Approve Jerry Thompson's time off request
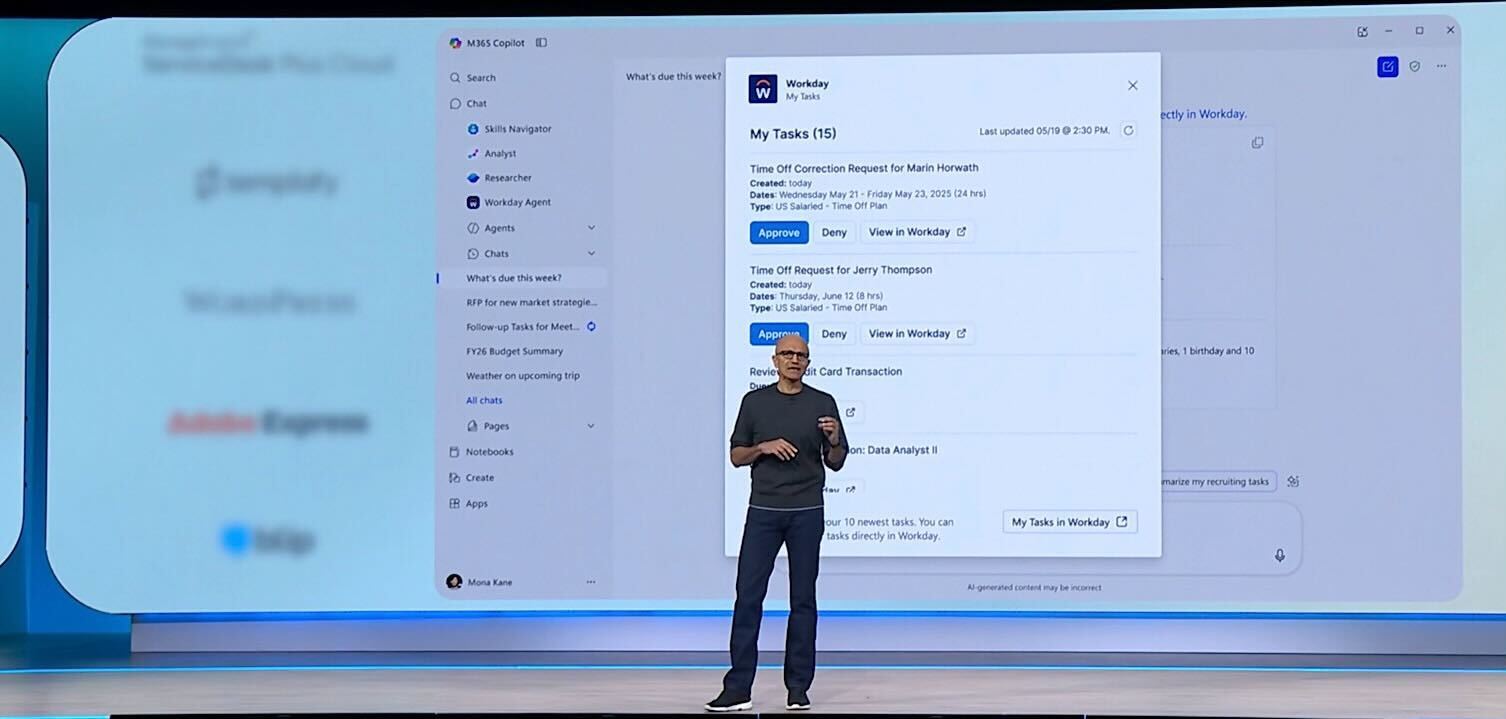The height and width of the screenshot is (719, 1506). [x=779, y=334]
